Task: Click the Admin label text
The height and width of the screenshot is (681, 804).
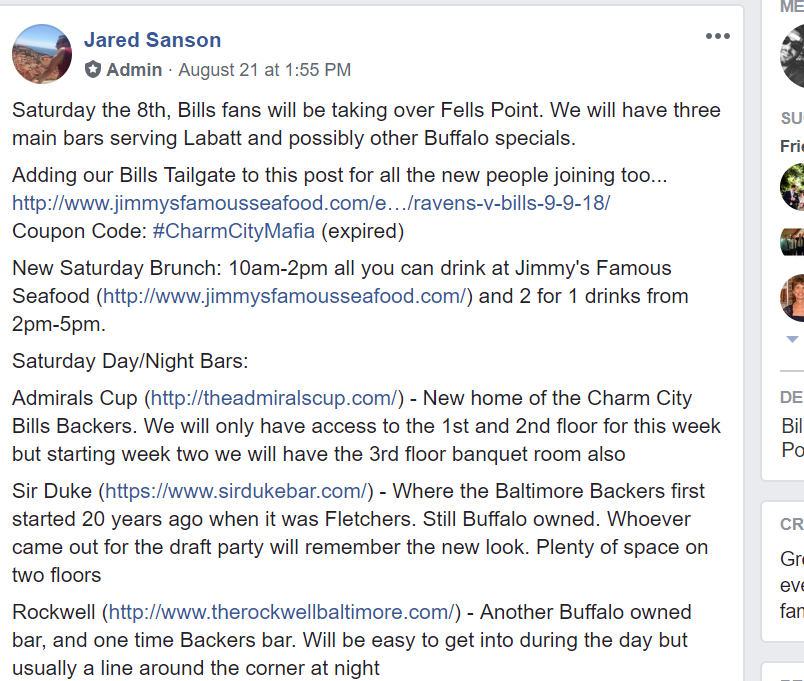Action: (x=134, y=69)
